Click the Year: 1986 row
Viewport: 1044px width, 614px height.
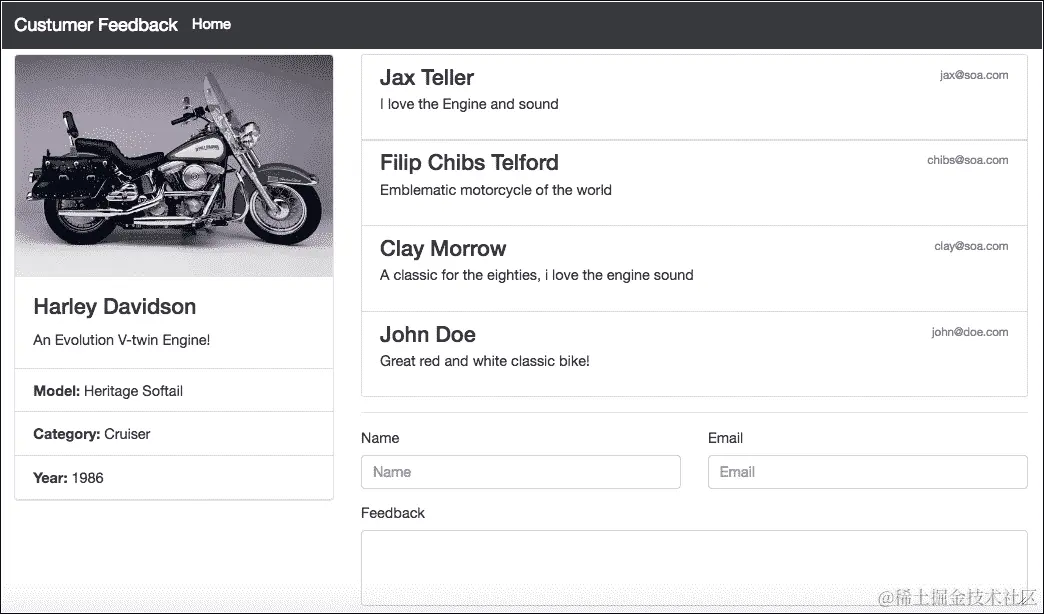pyautogui.click(x=174, y=477)
